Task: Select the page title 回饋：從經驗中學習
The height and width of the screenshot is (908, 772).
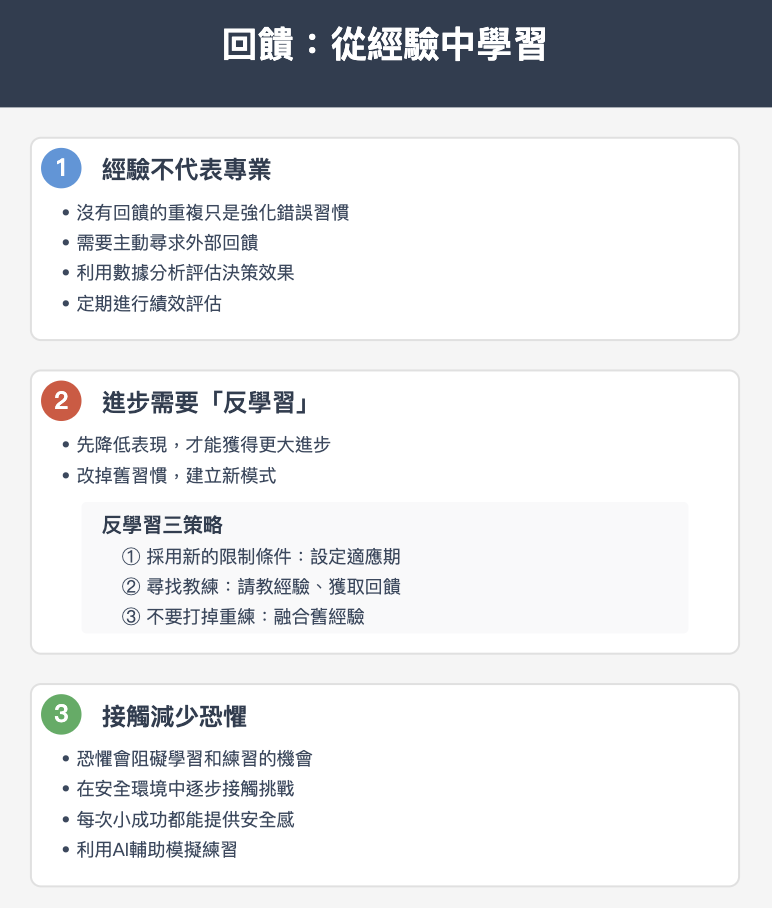Action: (385, 44)
